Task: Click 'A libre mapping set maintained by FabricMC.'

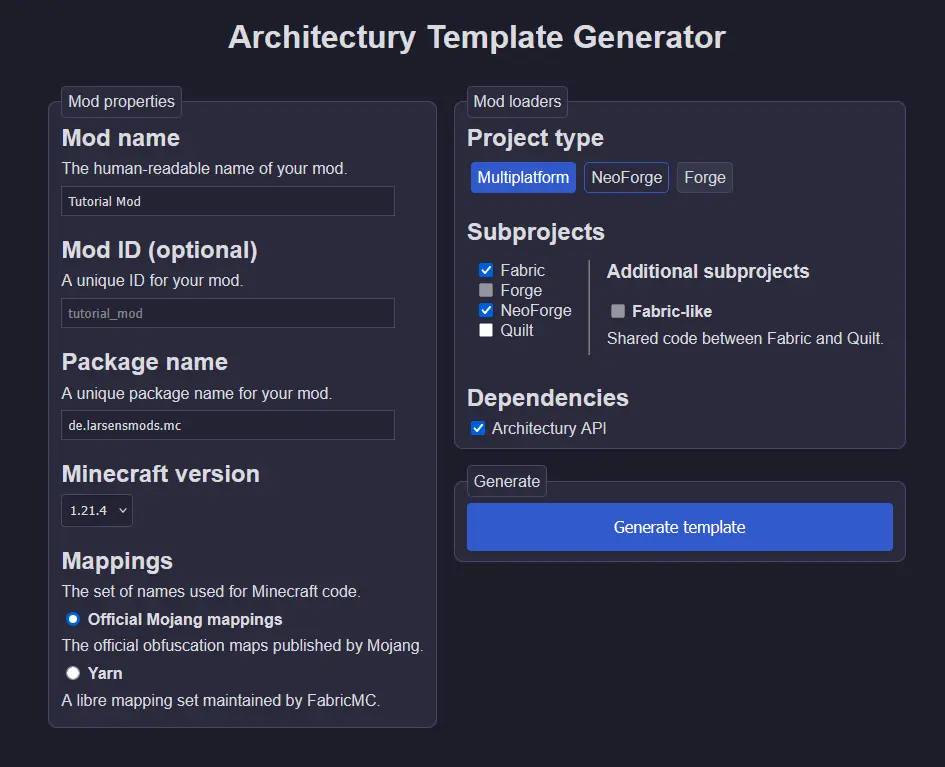Action: coord(221,701)
